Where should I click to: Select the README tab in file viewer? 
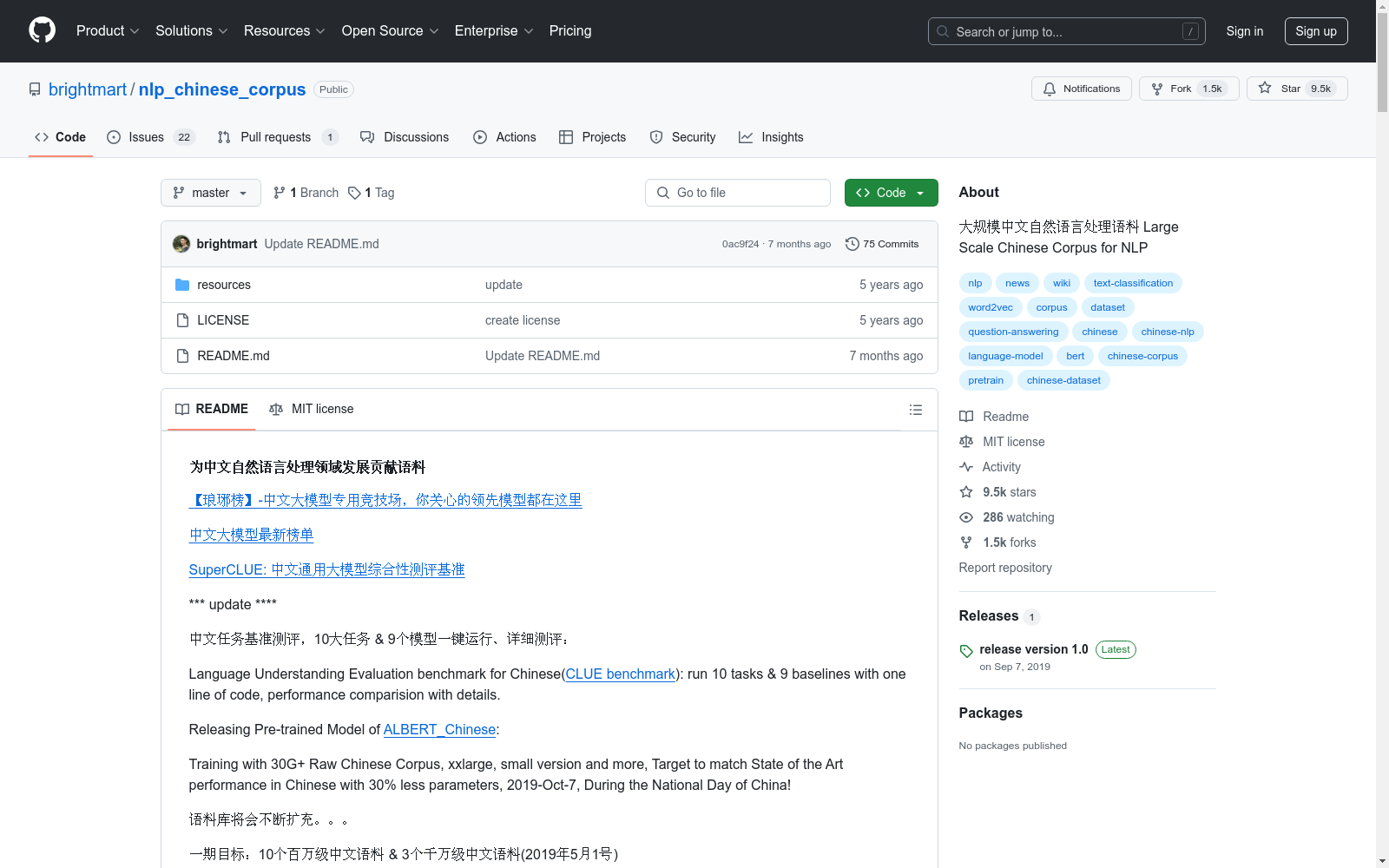[212, 409]
